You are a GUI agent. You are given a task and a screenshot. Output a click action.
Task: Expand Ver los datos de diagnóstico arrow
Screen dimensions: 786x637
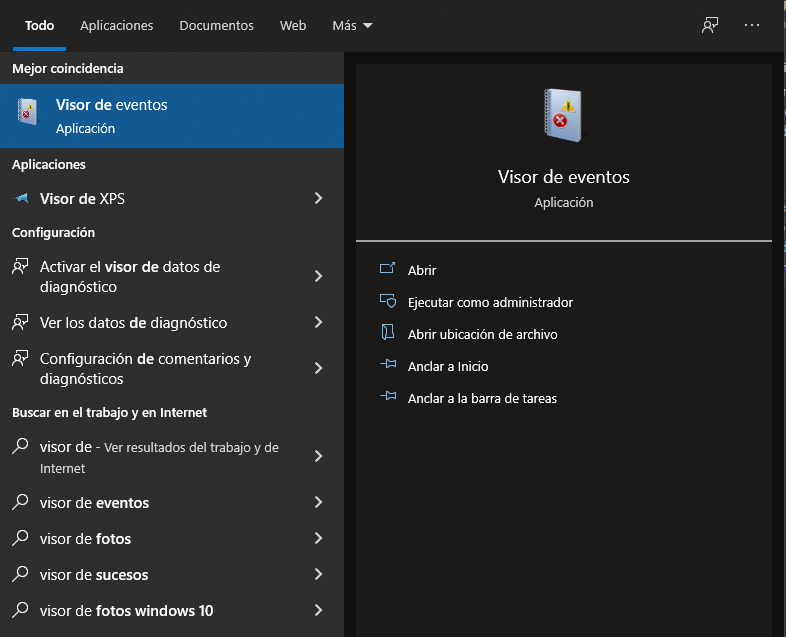[319, 322]
